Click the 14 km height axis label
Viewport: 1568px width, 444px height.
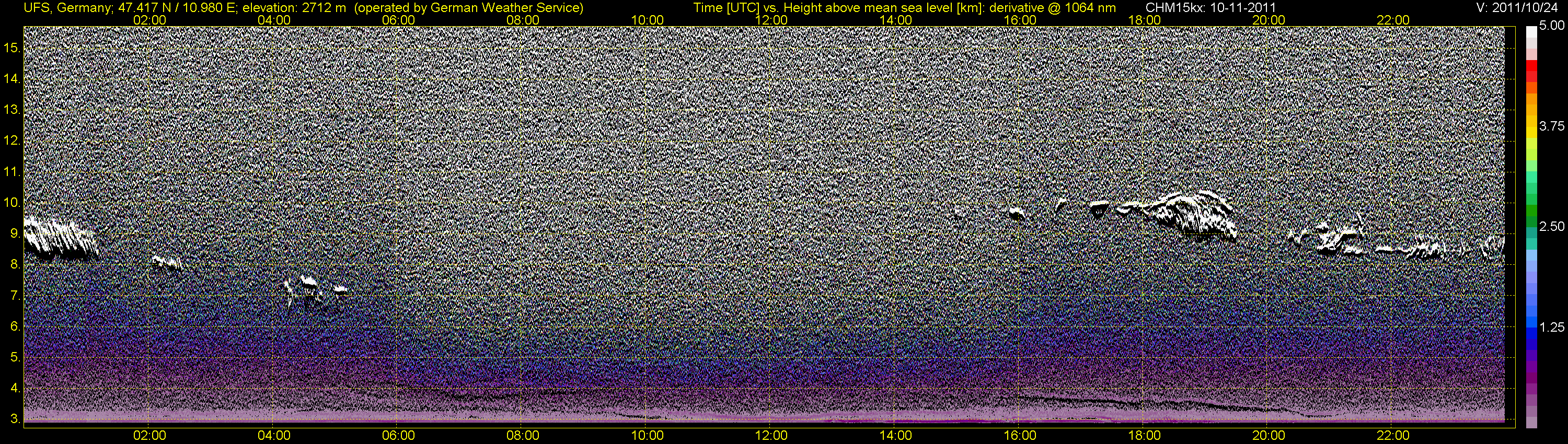[x=11, y=79]
